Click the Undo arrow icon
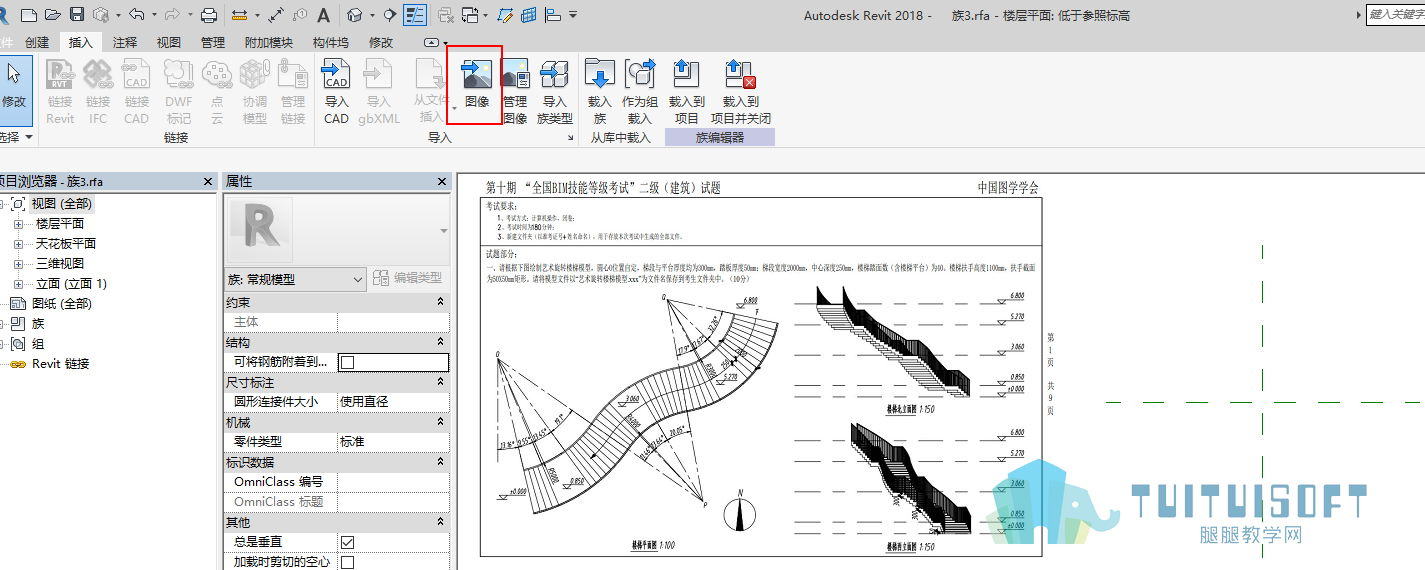Screen dimensions: 1425x570 (x=136, y=15)
